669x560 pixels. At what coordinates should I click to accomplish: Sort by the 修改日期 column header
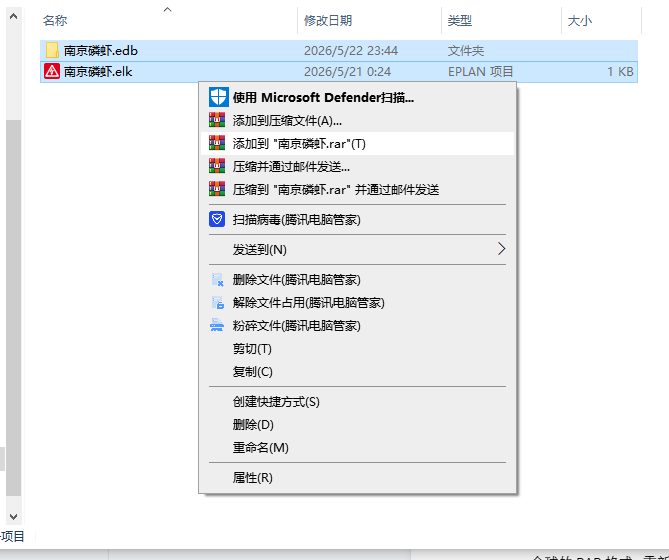(x=328, y=20)
